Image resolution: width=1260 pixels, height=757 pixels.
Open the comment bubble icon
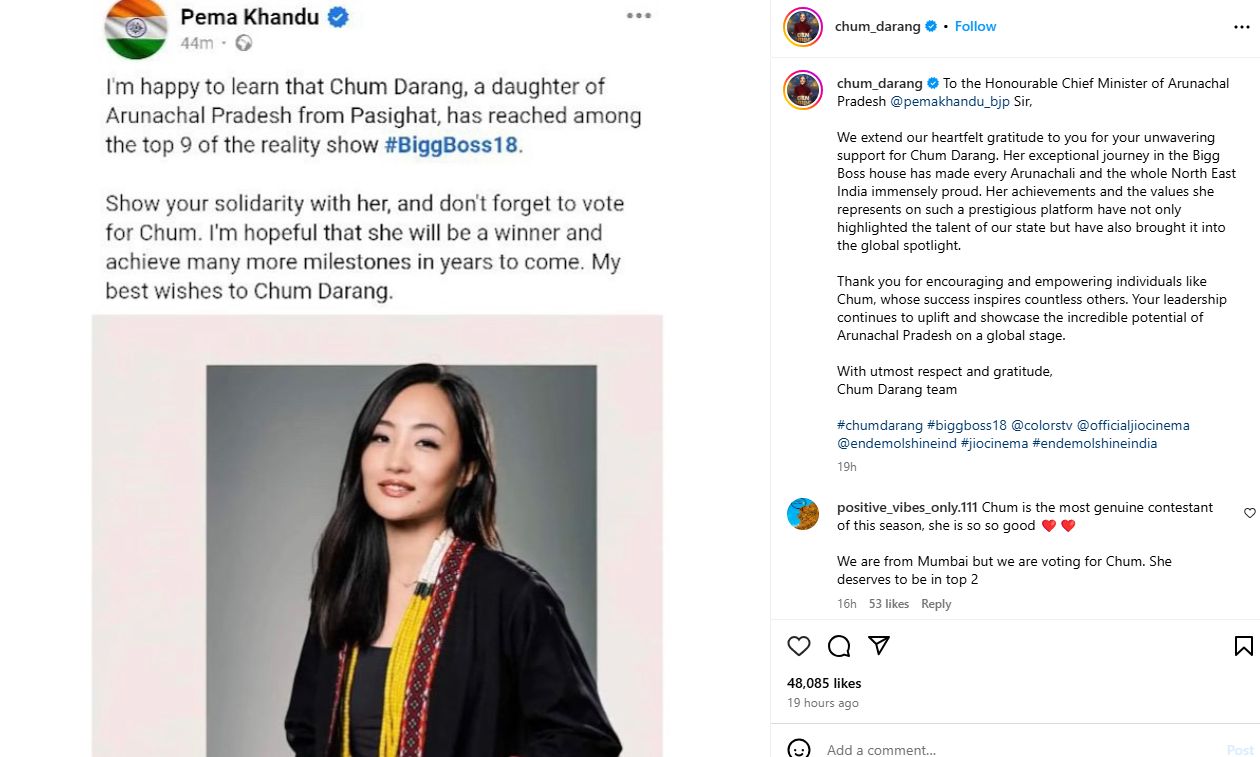[x=839, y=646]
